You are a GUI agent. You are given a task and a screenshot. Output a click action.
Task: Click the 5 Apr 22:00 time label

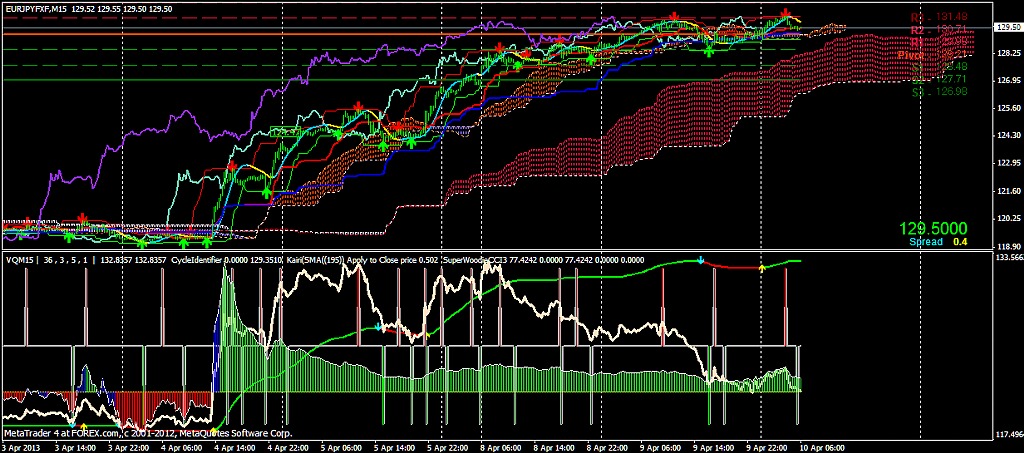point(450,448)
